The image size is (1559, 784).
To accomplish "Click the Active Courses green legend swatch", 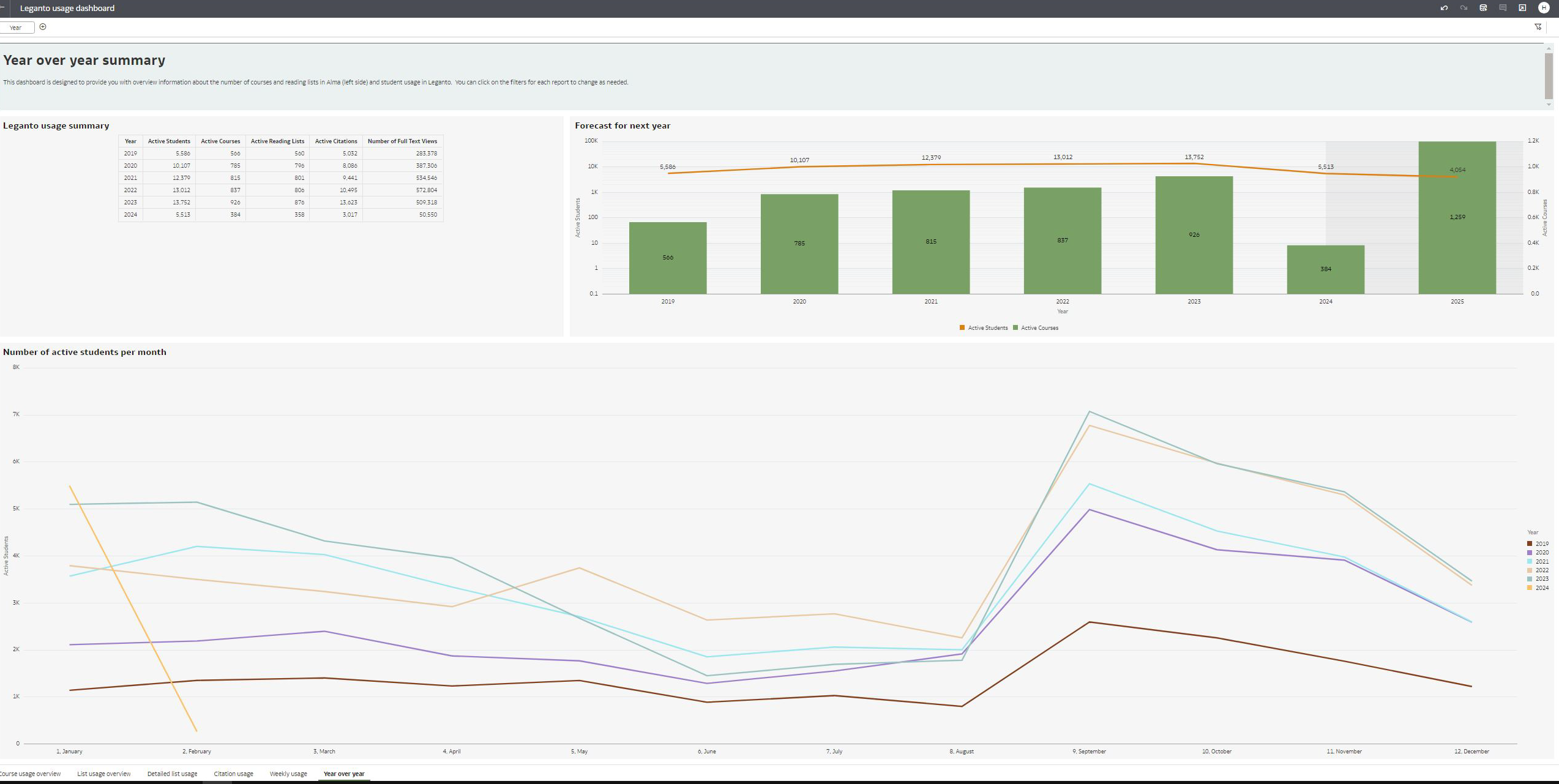I will click(x=1015, y=327).
